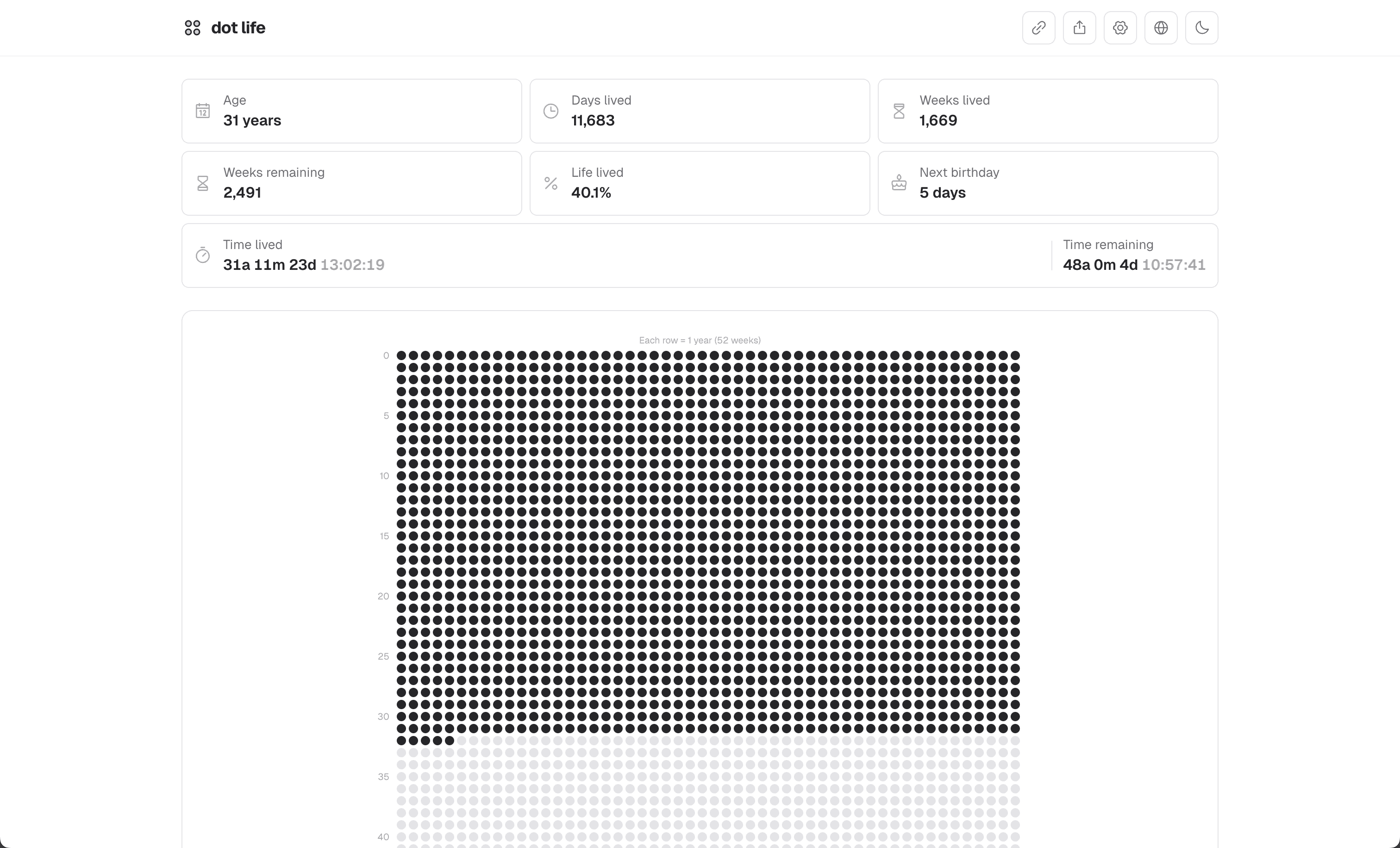Screen dimensions: 1400x848
Task: Select the Time remaining countdown value
Action: 1133,265
